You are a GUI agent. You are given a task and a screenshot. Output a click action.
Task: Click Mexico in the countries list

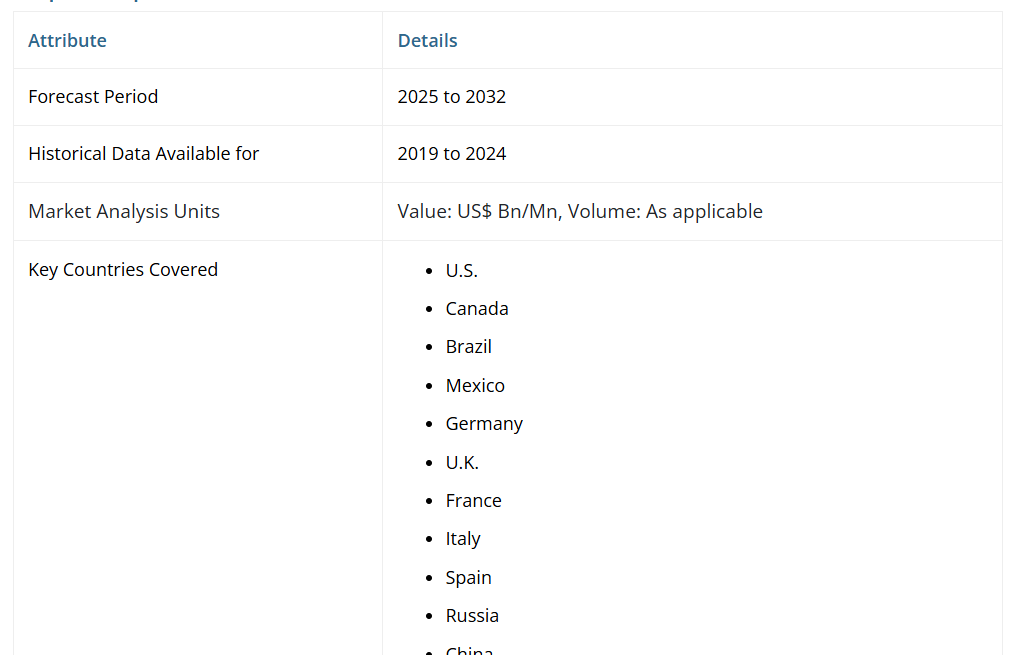point(475,386)
